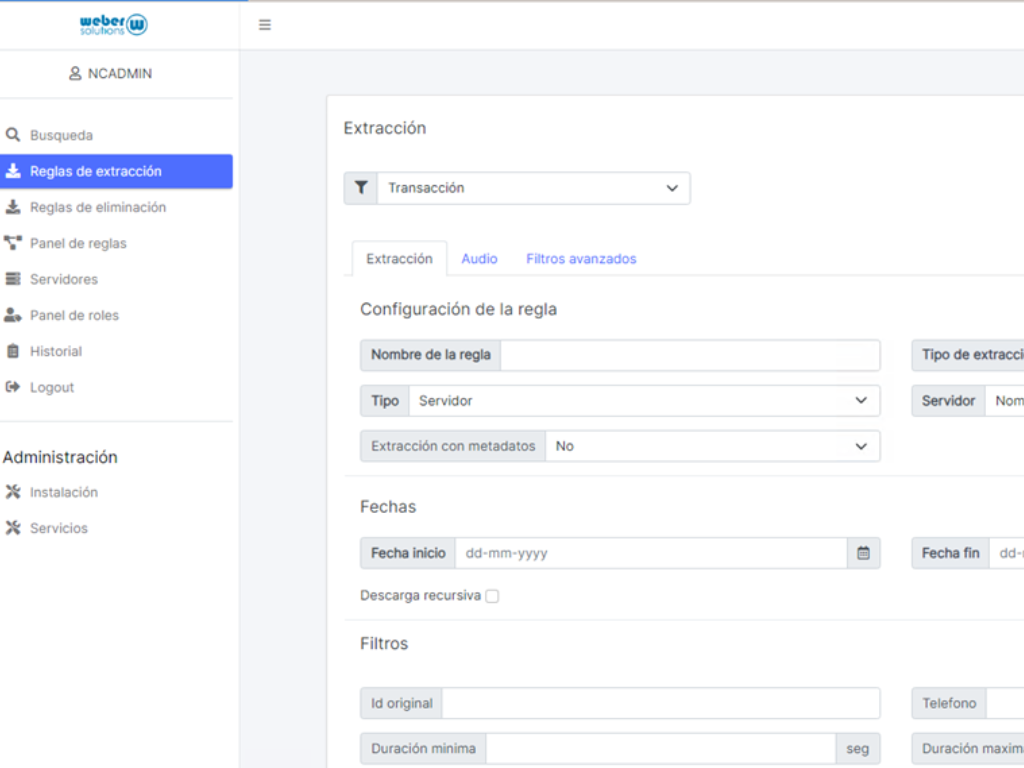Image resolution: width=1024 pixels, height=768 pixels.
Task: Focus the Fecha inicio date field
Action: coord(651,553)
